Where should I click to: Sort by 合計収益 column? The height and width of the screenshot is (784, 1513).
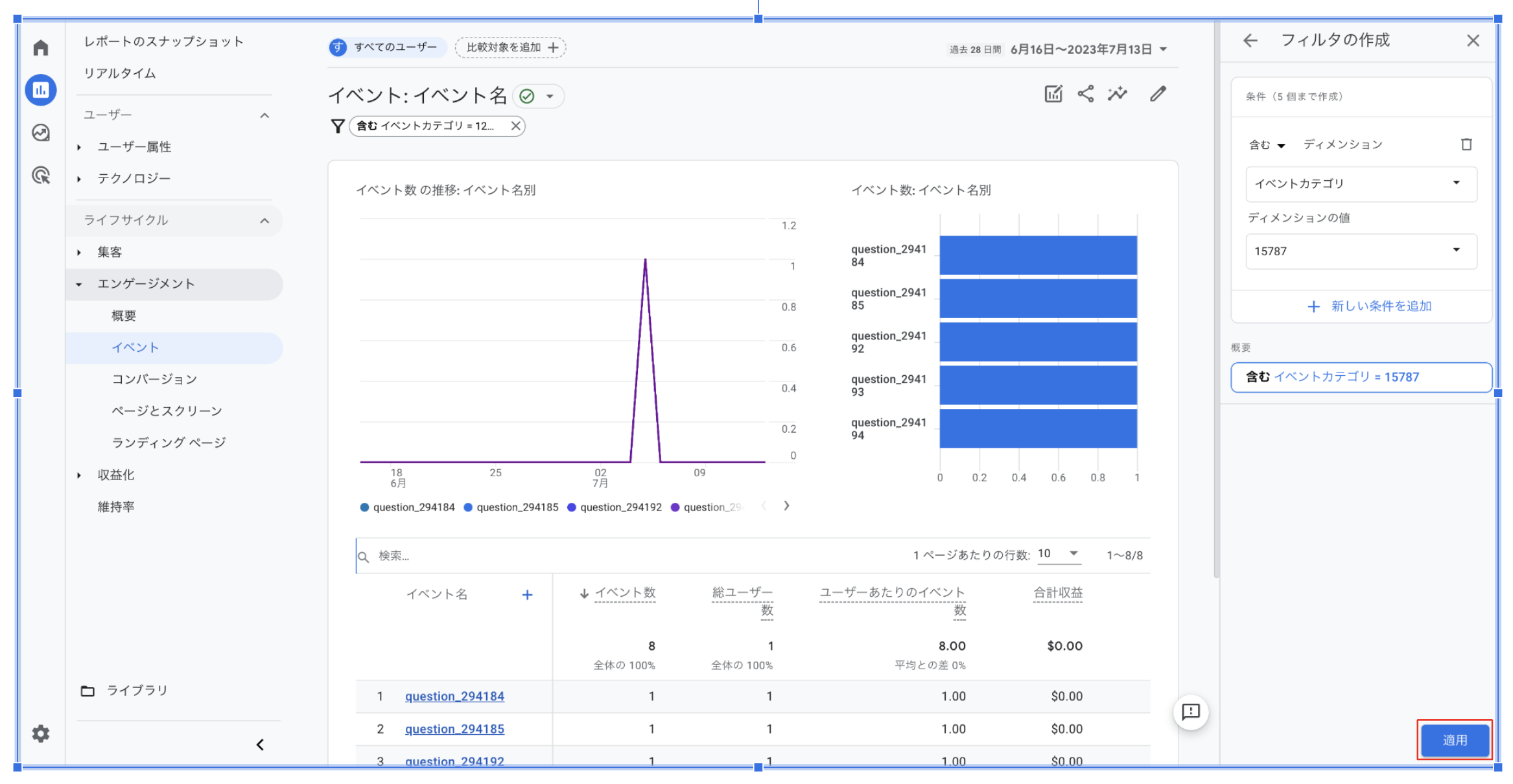(x=1058, y=593)
